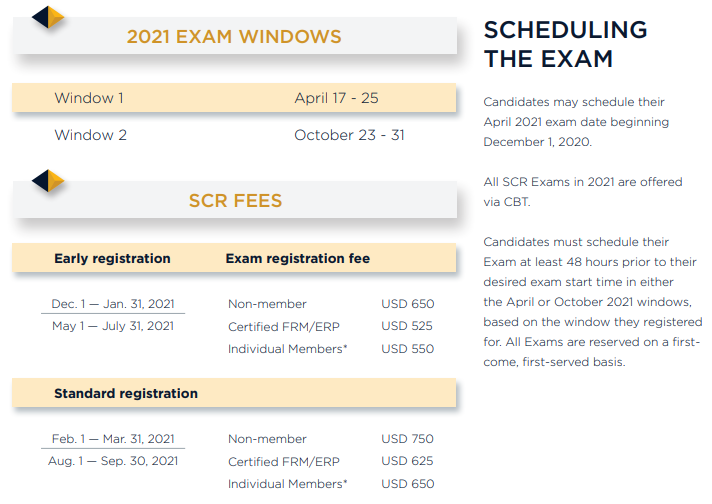Select the Window 2 row label

pyautogui.click(x=90, y=135)
